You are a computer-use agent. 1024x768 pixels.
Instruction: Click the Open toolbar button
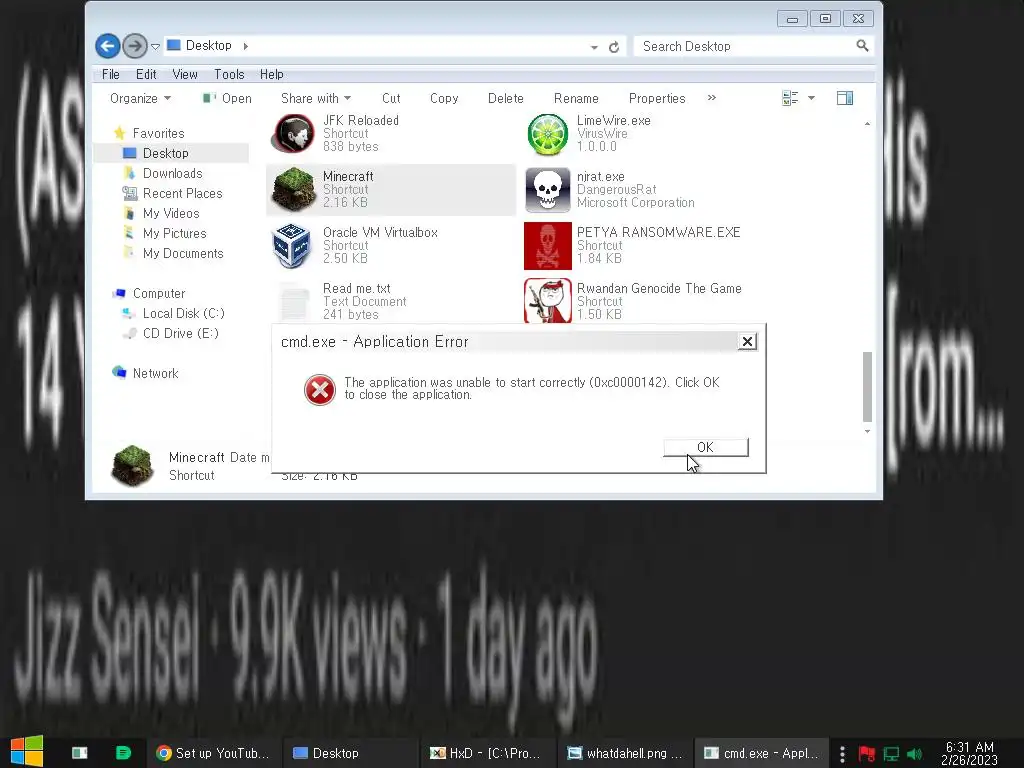click(227, 99)
